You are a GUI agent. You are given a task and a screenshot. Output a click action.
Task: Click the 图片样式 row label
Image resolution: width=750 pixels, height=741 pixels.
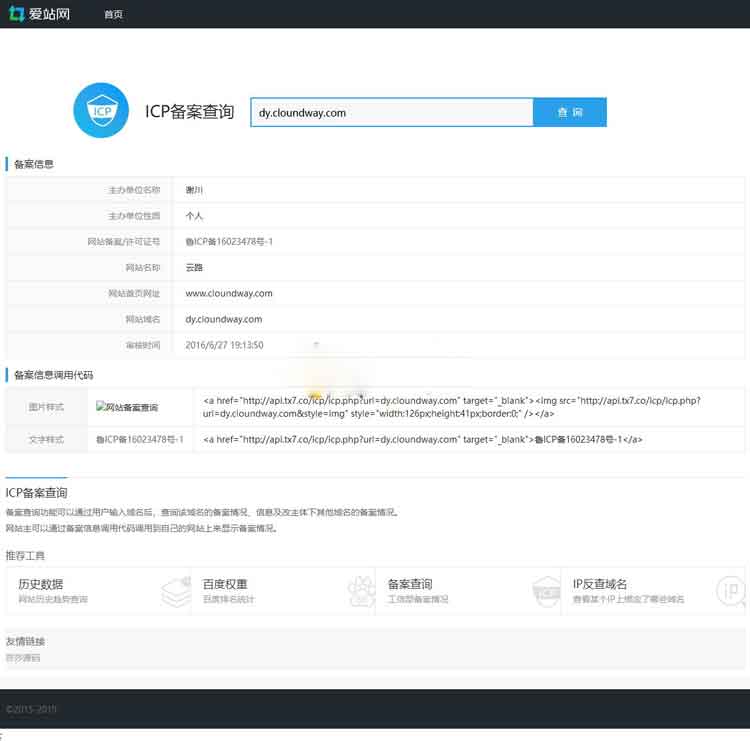coord(46,407)
